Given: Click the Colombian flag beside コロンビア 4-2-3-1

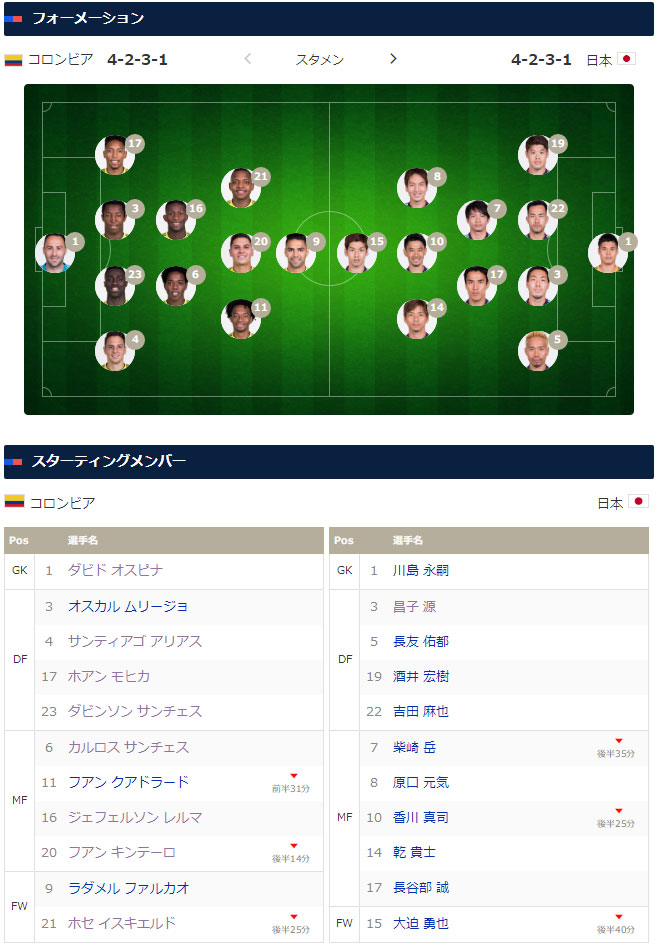Looking at the screenshot, I should (x=13, y=60).
